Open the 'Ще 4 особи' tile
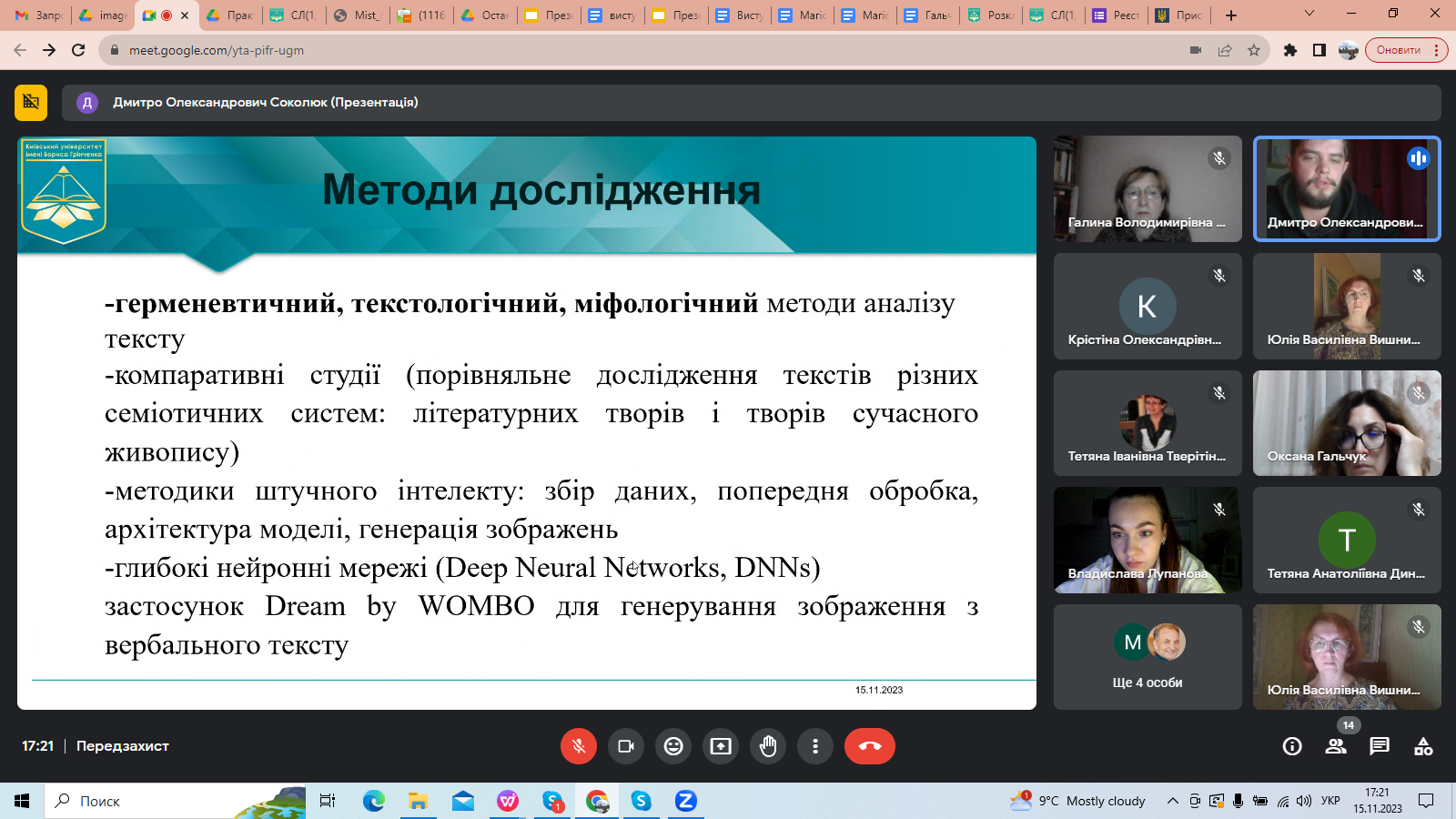The image size is (1456, 819). pos(1148,657)
